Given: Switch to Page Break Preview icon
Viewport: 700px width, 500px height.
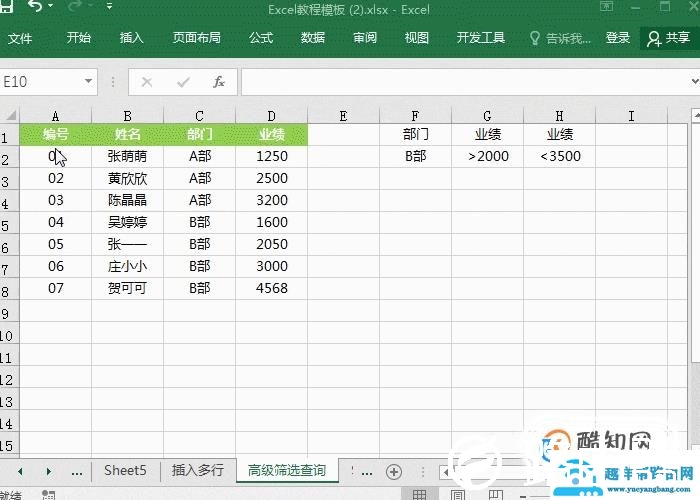Looking at the screenshot, I should (x=496, y=494).
